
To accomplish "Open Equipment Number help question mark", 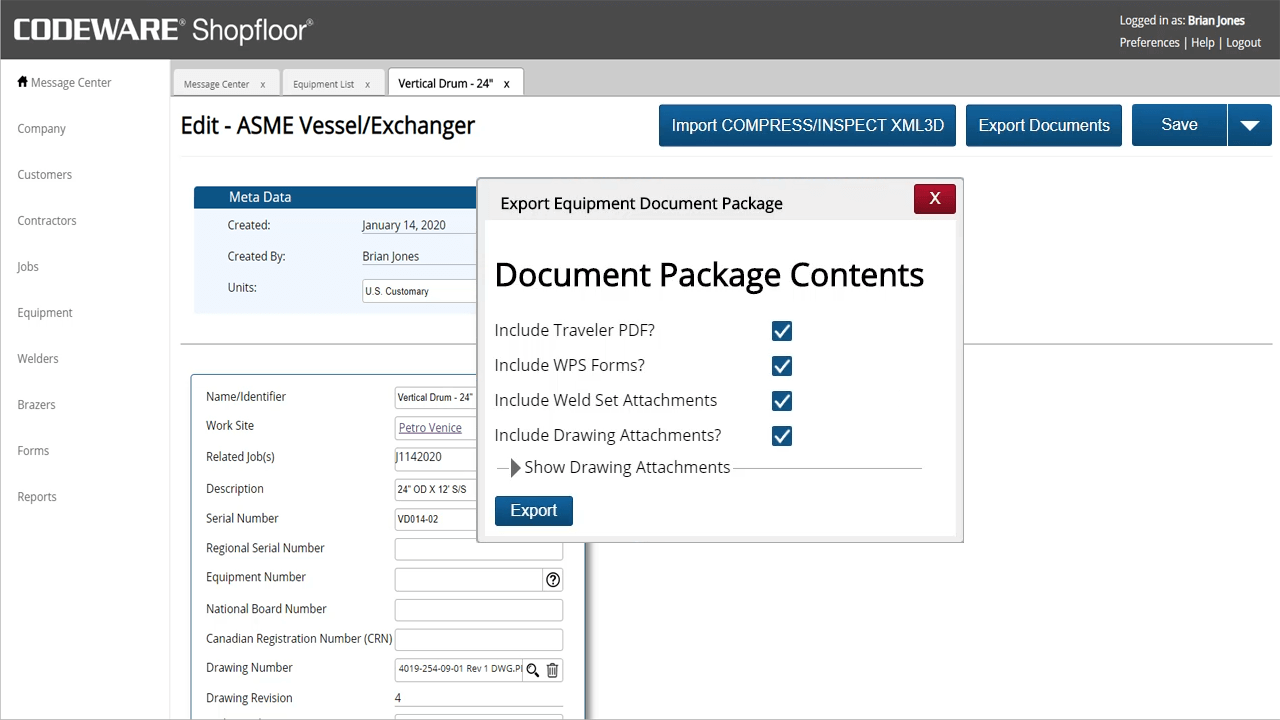I will point(553,580).
